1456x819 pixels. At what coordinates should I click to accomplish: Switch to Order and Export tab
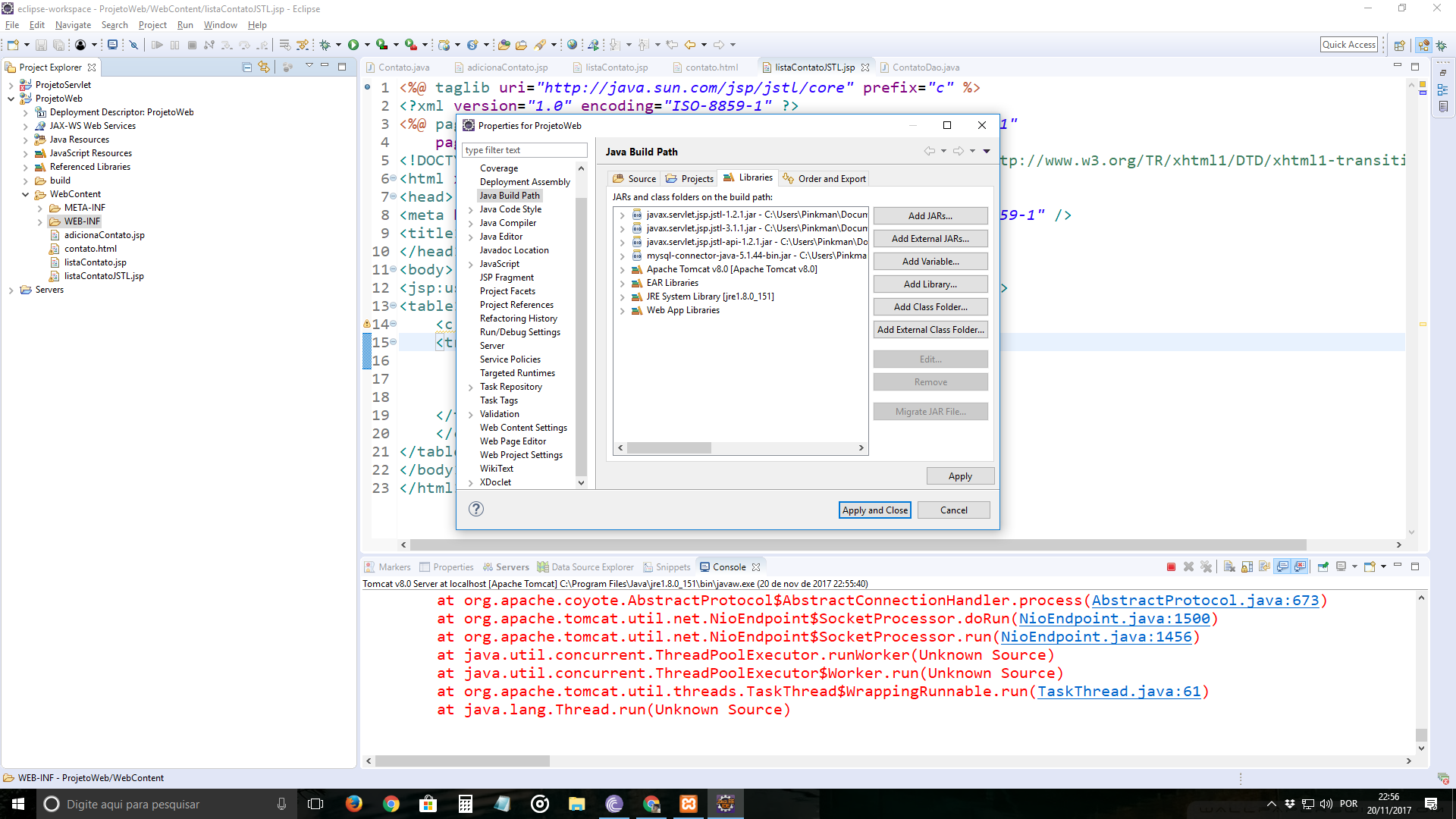(824, 179)
